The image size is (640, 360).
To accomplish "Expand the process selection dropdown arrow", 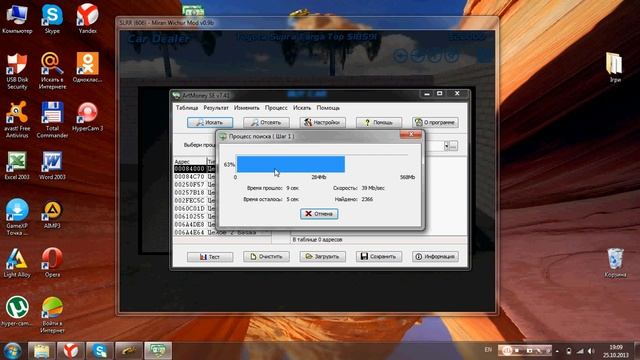I will [x=446, y=146].
